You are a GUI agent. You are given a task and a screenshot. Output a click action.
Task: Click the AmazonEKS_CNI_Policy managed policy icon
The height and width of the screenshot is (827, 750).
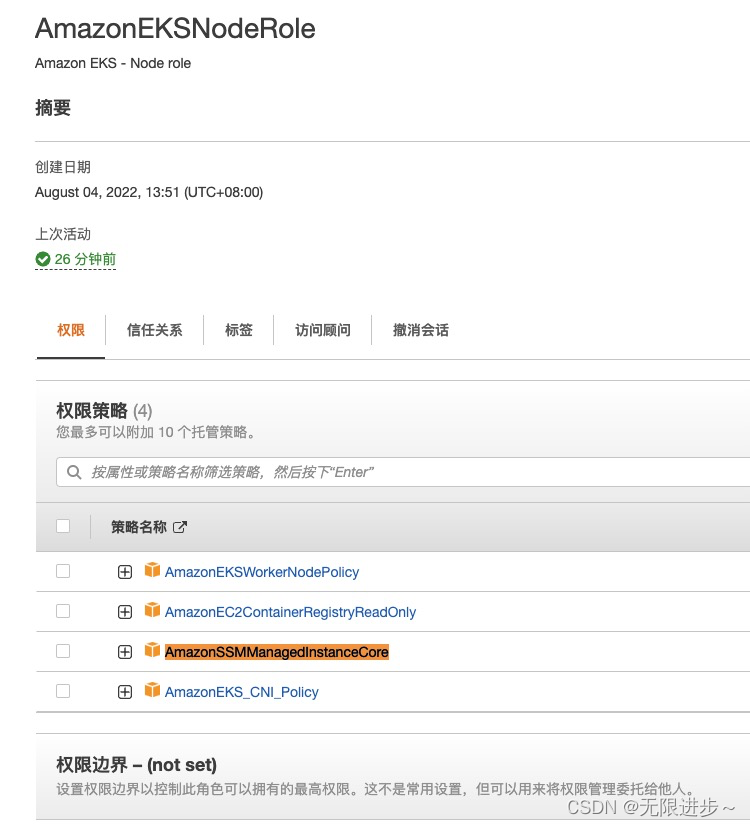click(152, 691)
